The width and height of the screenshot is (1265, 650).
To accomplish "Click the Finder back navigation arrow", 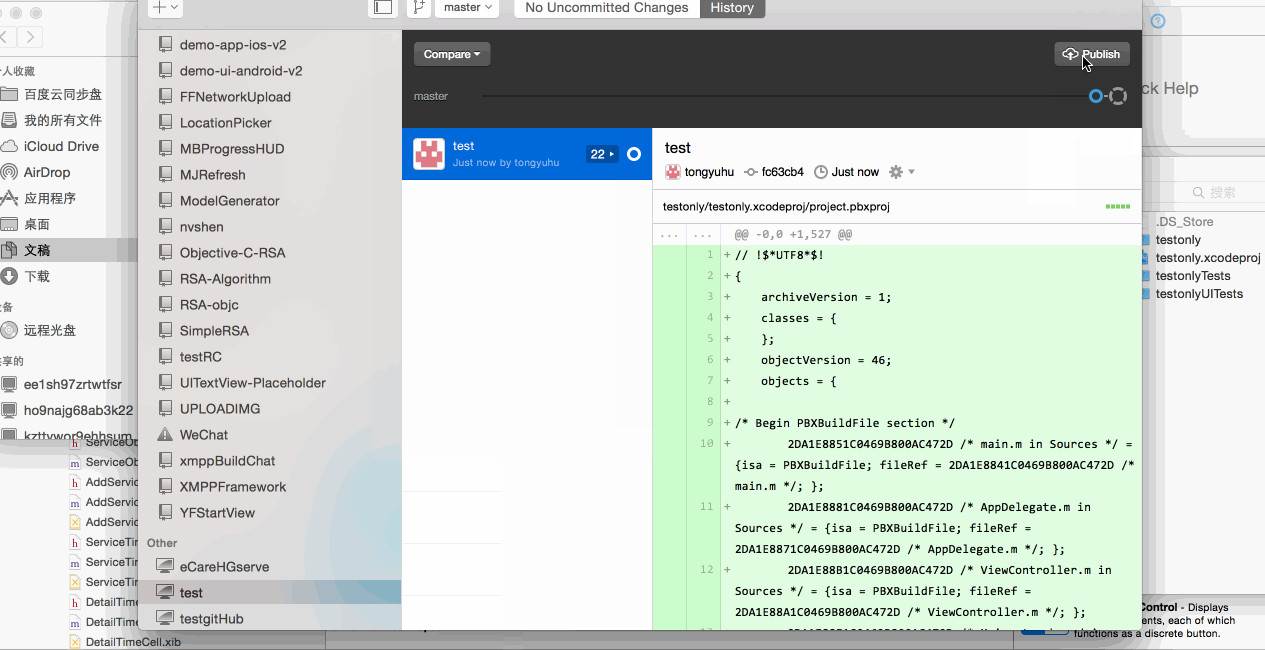I will click(x=4, y=37).
